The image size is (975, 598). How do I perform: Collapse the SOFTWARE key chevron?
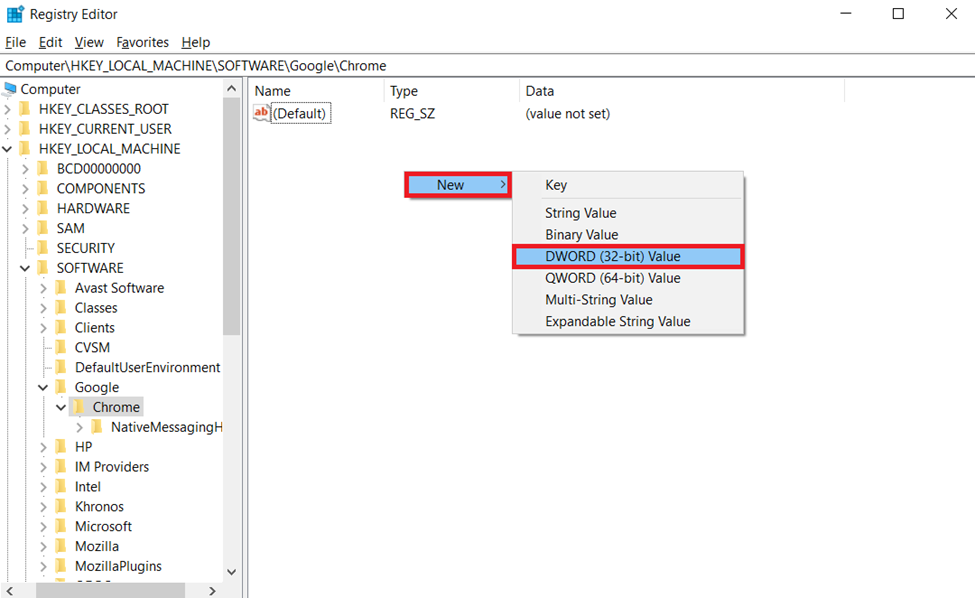(26, 268)
